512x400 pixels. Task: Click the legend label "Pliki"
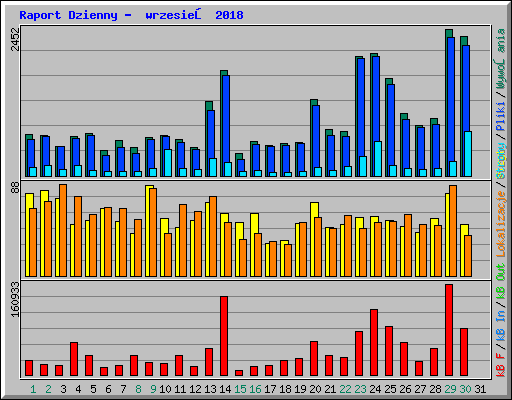501,117
